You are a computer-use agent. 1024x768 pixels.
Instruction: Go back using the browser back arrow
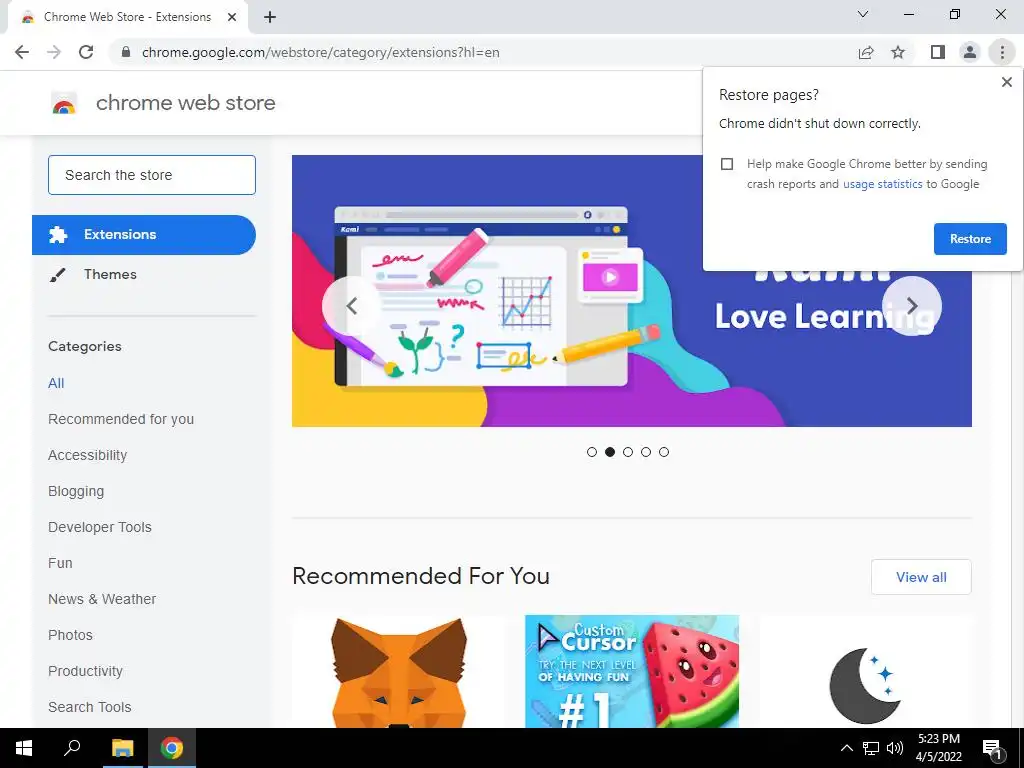pos(22,52)
